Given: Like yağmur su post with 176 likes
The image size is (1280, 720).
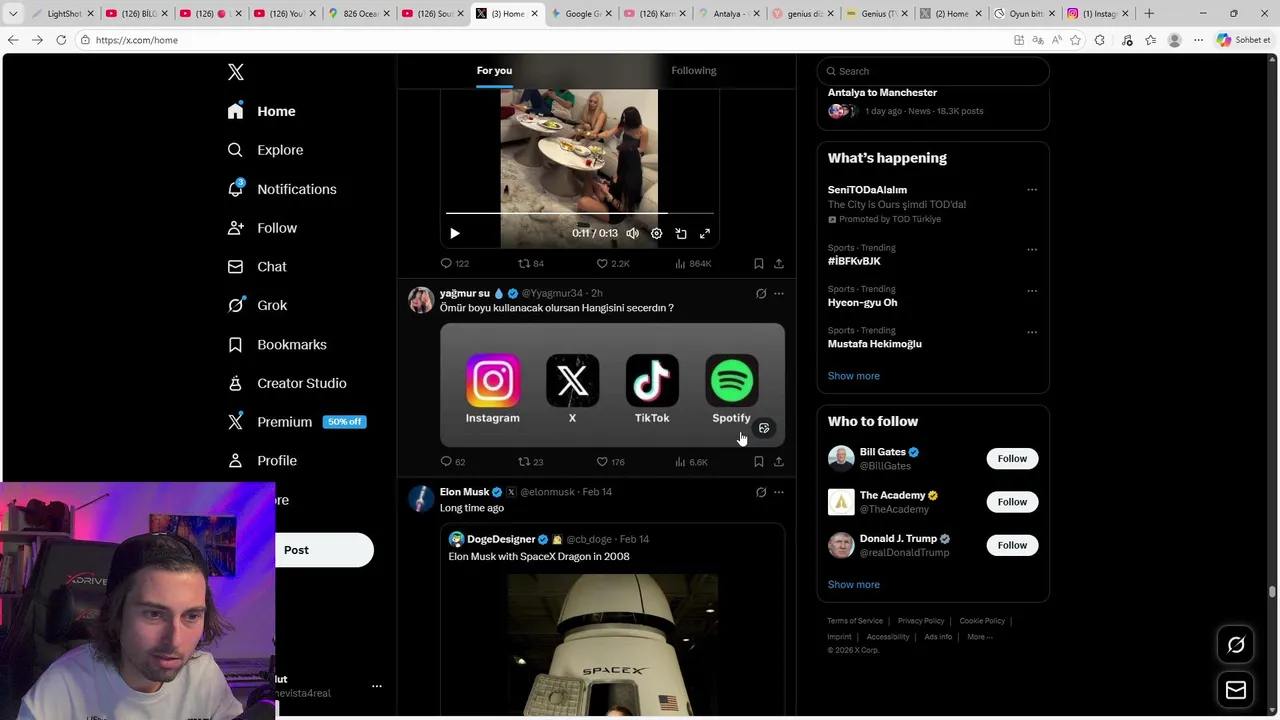Looking at the screenshot, I should pyautogui.click(x=610, y=462).
